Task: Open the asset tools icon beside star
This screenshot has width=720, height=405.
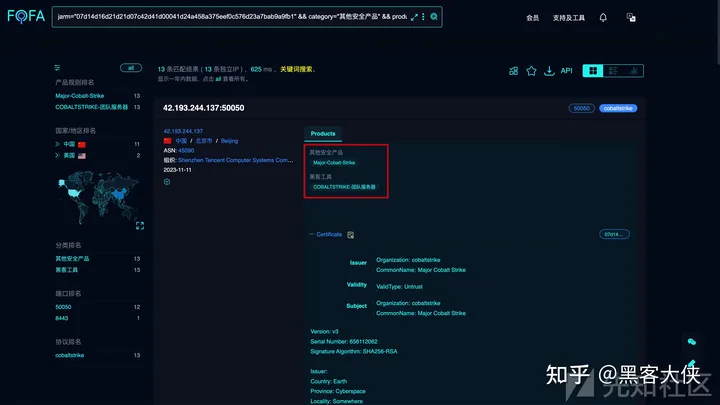Action: (x=513, y=71)
